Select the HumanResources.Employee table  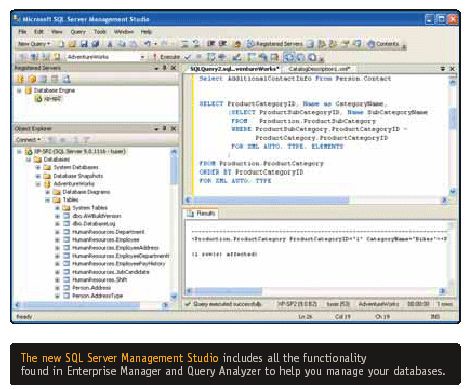(106, 240)
